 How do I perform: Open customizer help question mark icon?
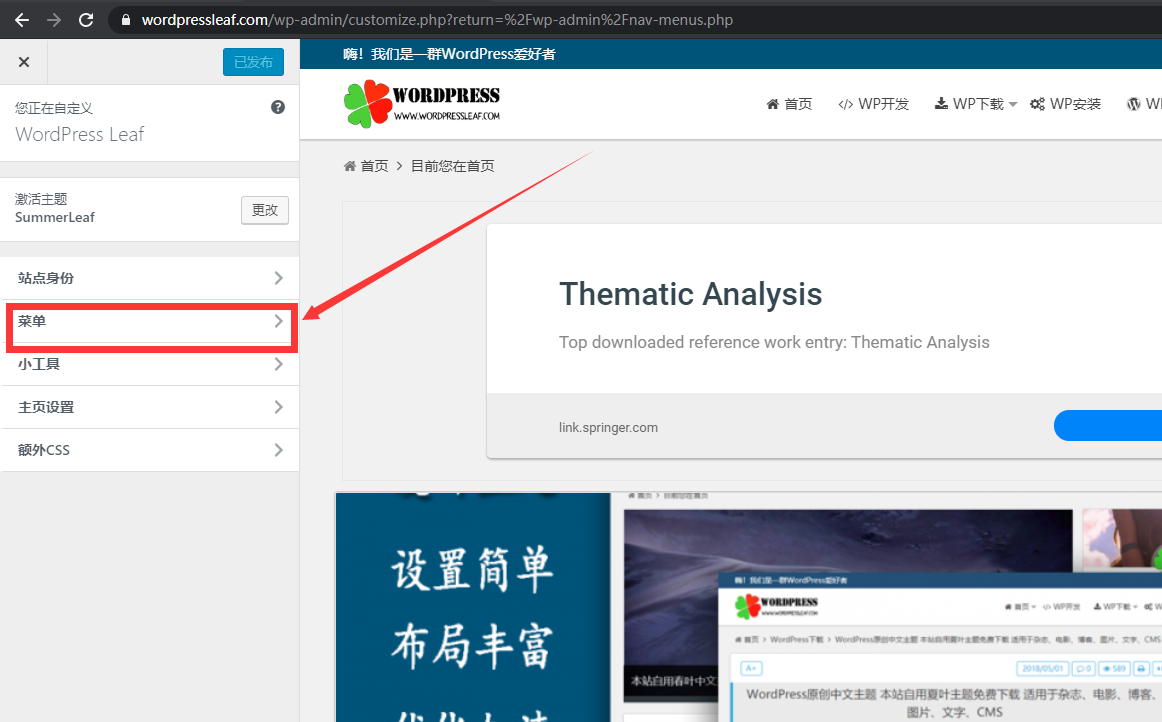click(x=278, y=107)
